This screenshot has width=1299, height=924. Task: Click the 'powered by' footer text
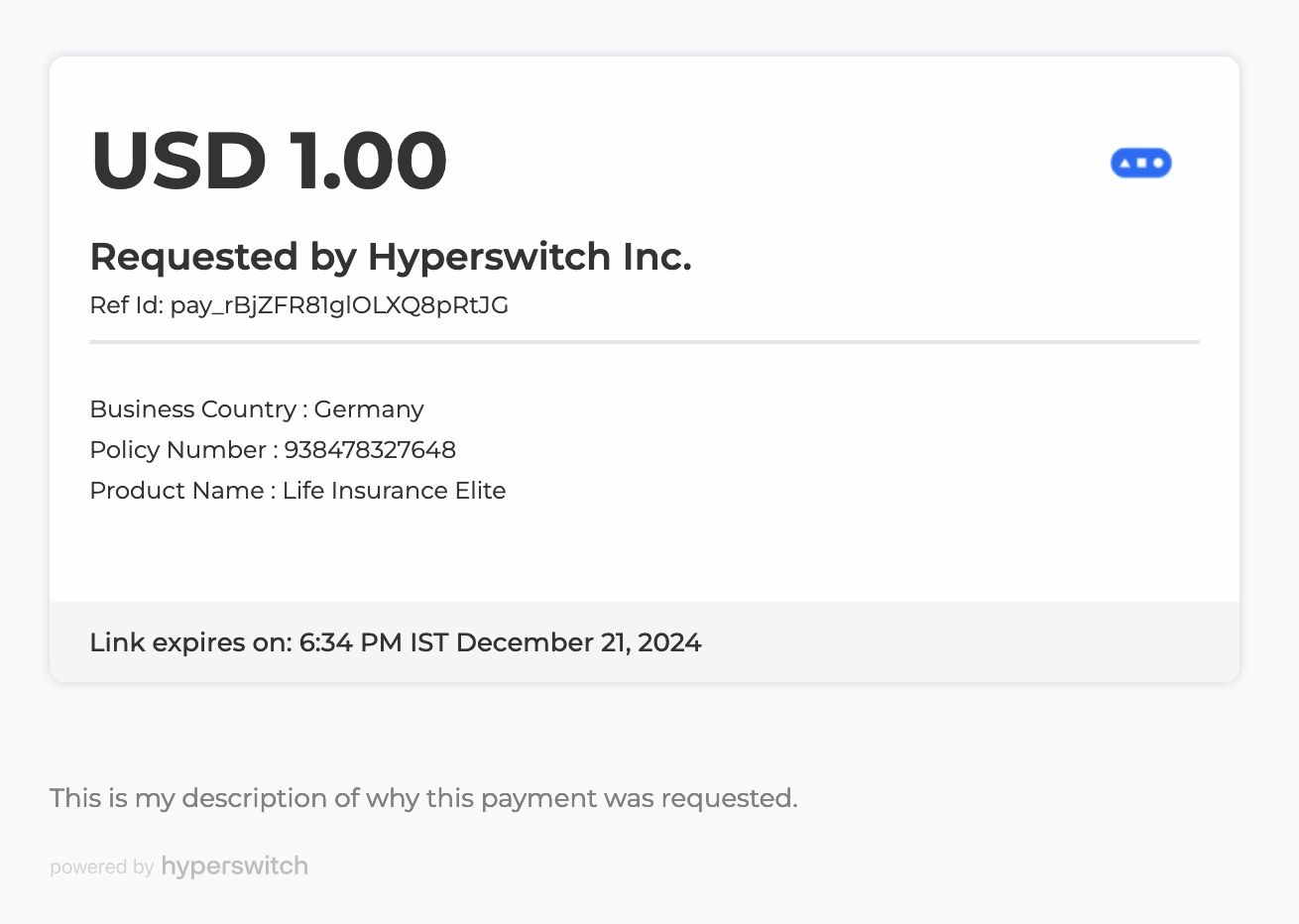[x=101, y=867]
